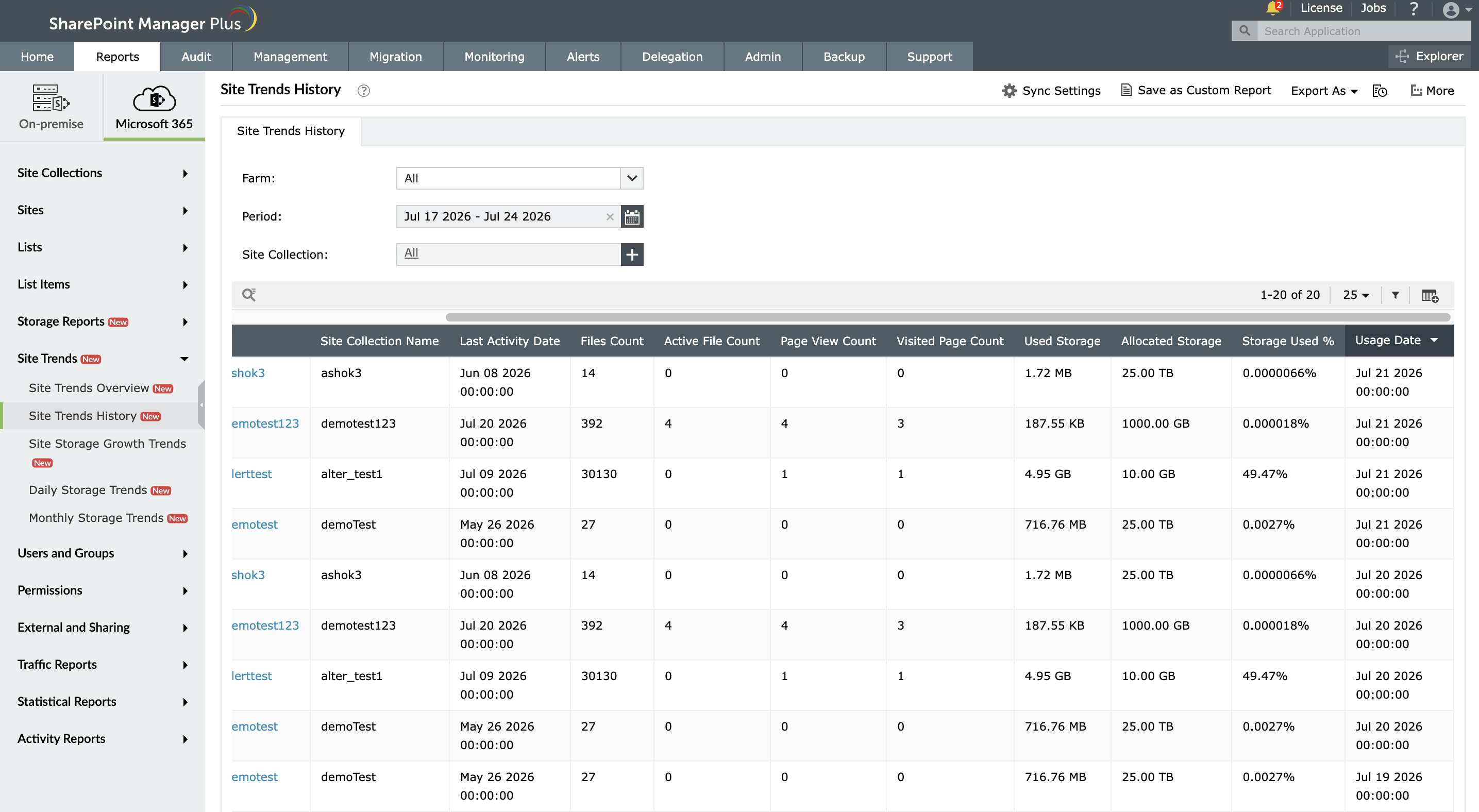
Task: Expand Activity Reports section
Action: tap(102, 738)
